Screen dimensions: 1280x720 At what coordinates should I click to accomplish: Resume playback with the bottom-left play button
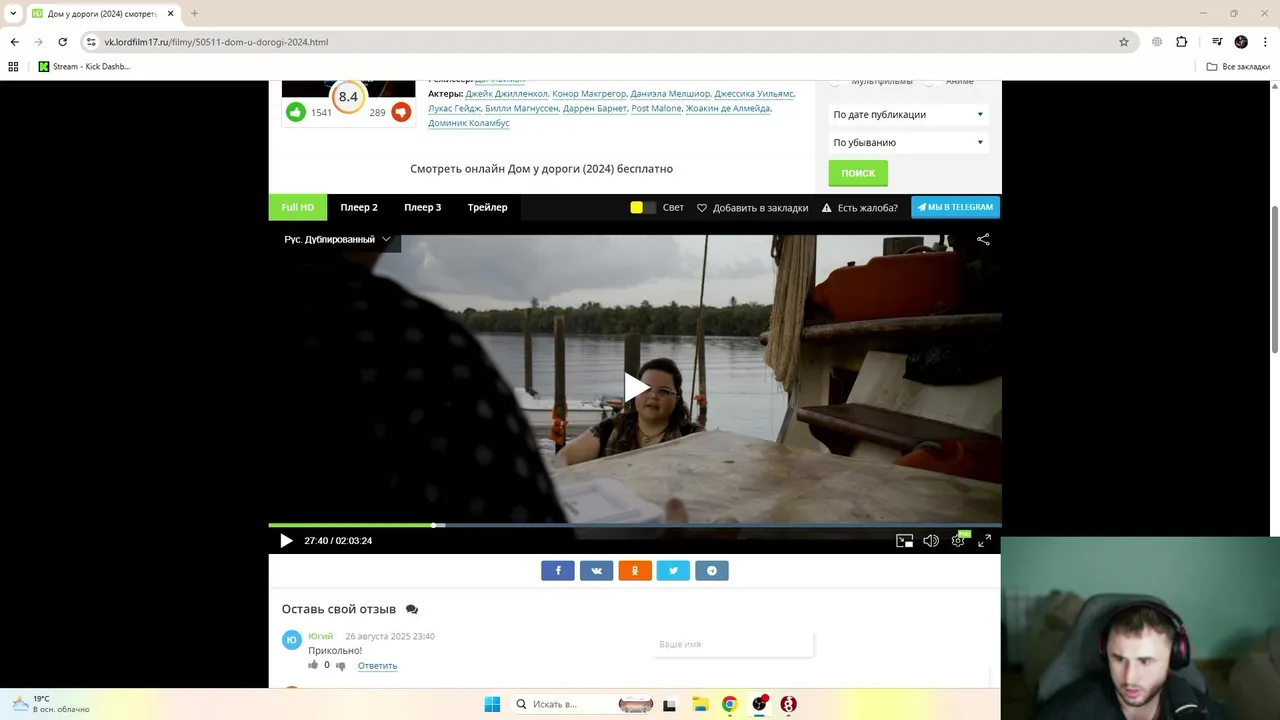pos(286,541)
